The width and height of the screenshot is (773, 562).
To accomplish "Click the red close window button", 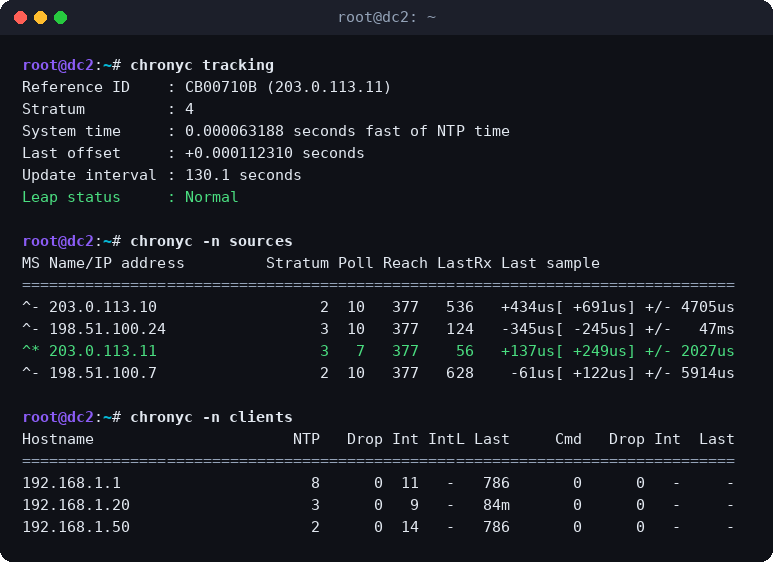I will (x=21, y=18).
